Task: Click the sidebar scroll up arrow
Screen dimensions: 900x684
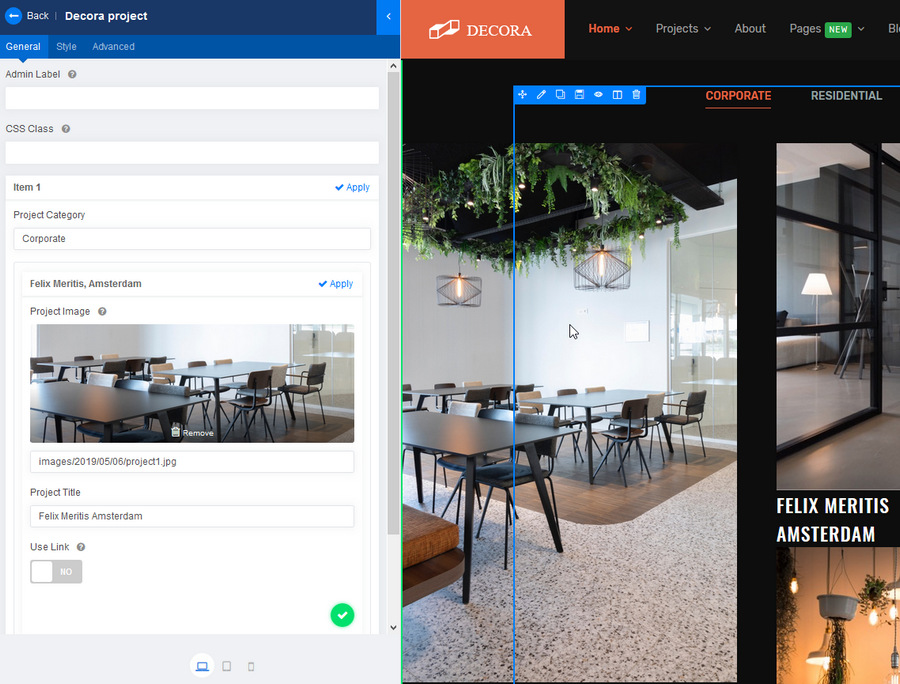Action: [x=393, y=66]
